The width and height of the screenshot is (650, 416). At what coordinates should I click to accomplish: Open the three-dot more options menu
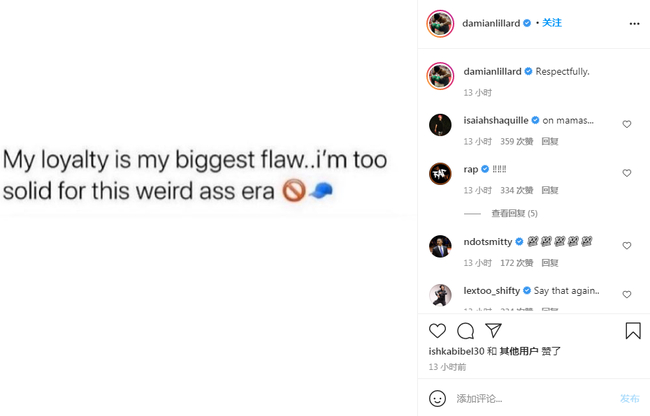pos(634,23)
